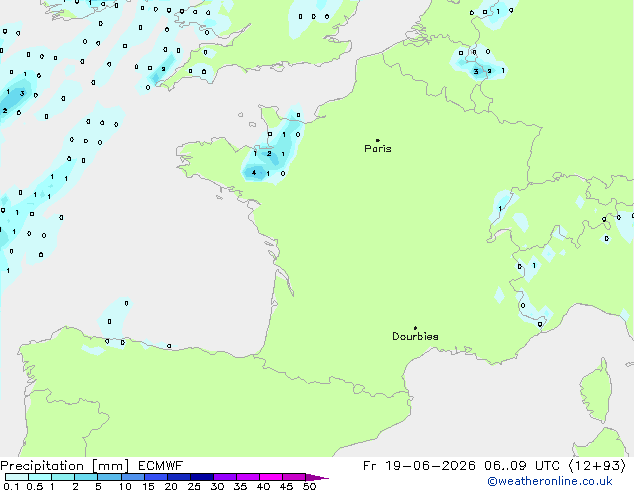This screenshot has height=490, width=634.
Task: Click the legend value '25'
Action: click(x=194, y=486)
